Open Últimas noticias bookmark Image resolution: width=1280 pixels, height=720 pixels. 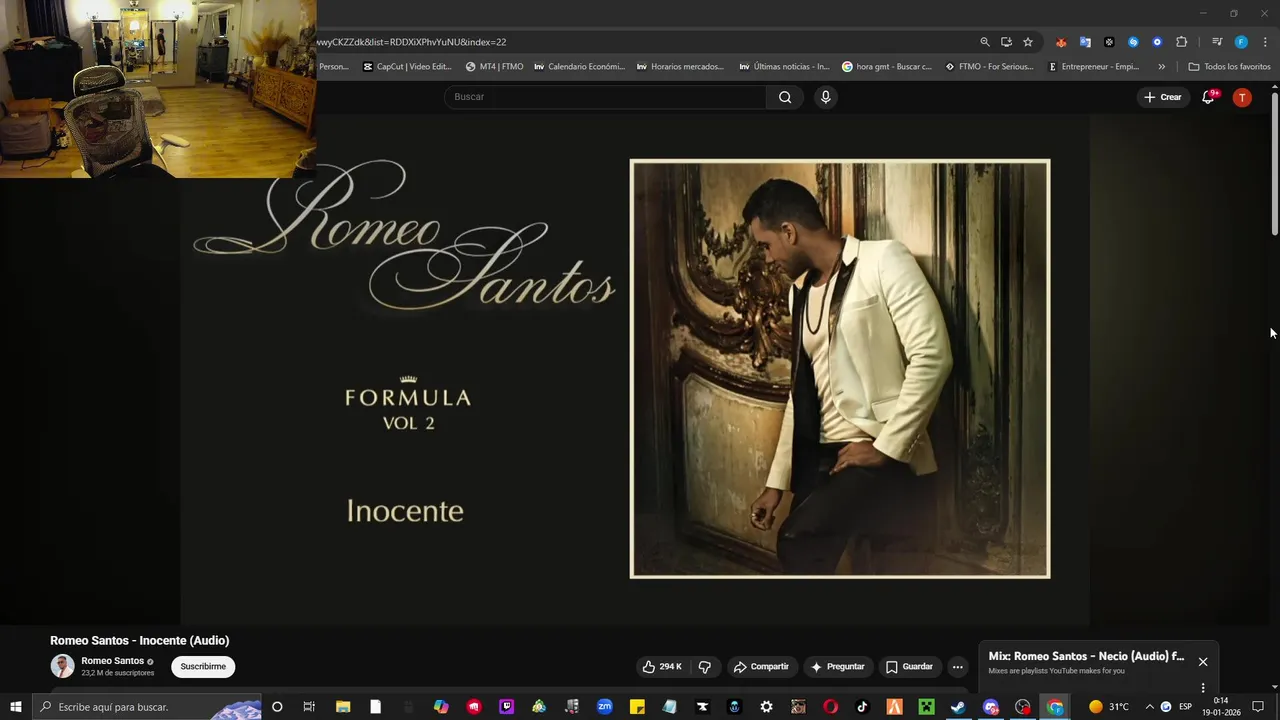(784, 67)
